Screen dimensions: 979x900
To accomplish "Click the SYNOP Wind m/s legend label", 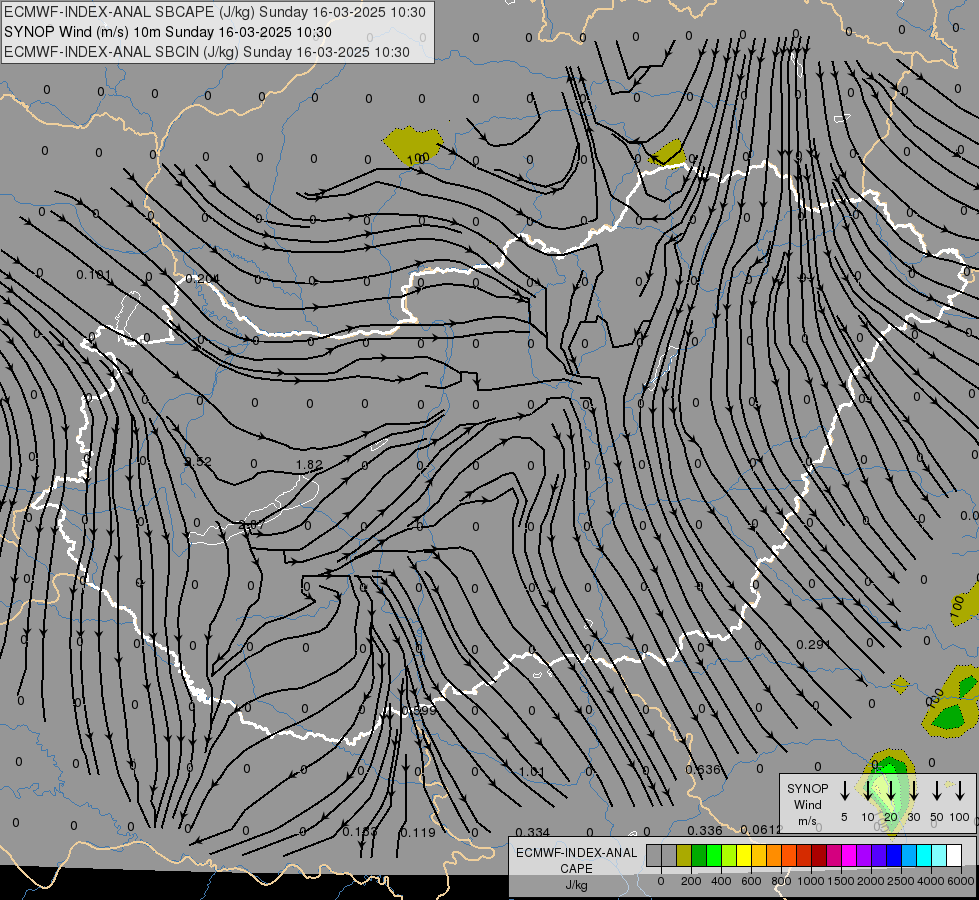I will point(807,804).
